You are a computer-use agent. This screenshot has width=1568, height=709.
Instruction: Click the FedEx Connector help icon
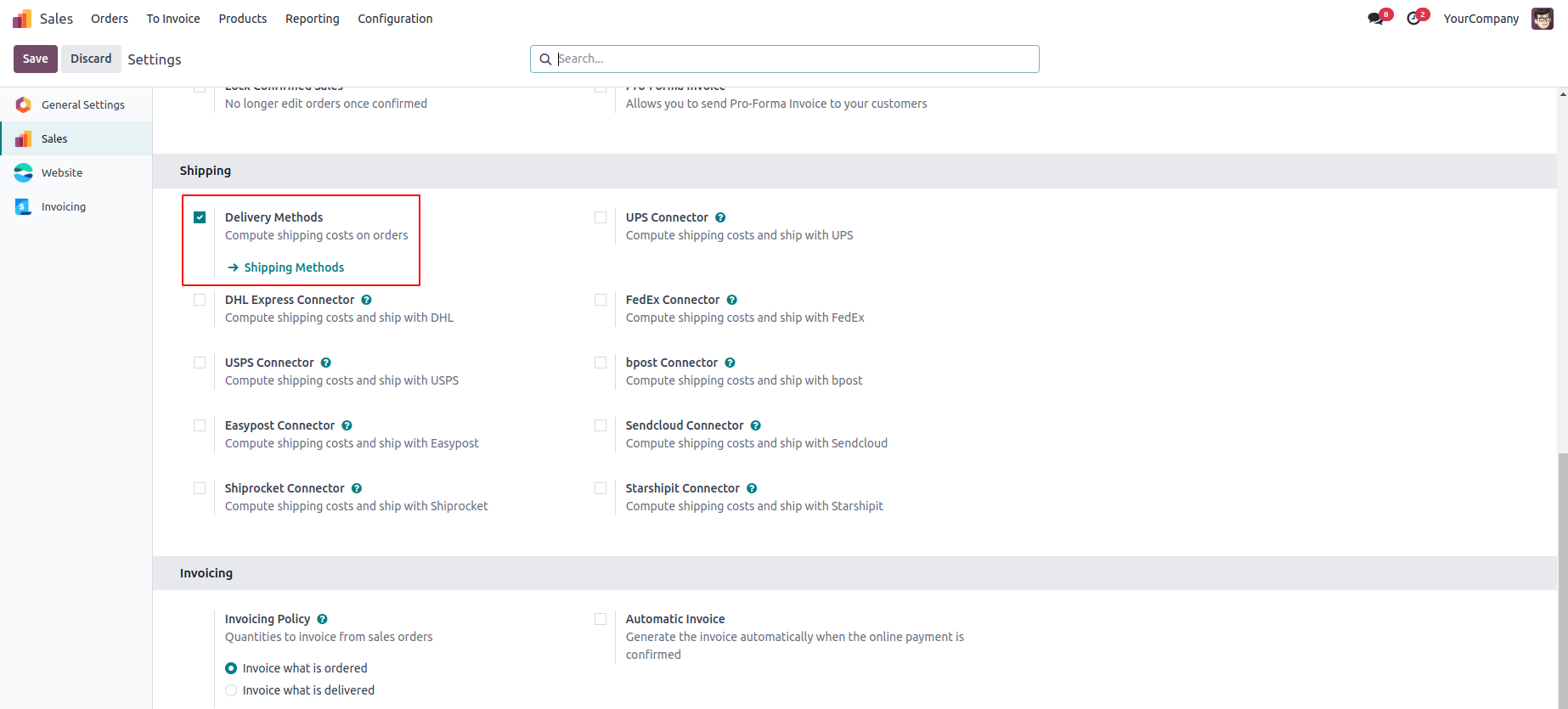pyautogui.click(x=732, y=300)
